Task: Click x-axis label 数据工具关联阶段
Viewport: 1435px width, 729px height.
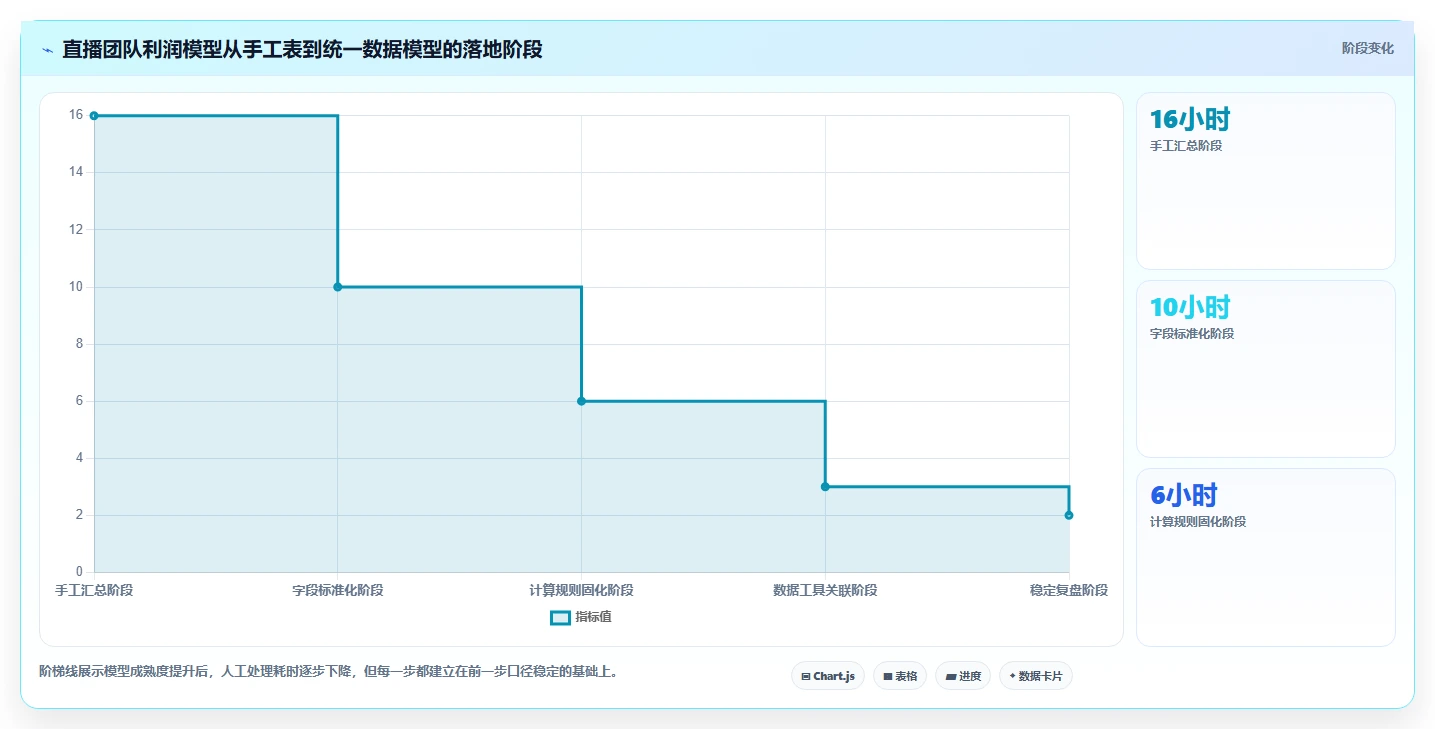Action: click(x=825, y=590)
